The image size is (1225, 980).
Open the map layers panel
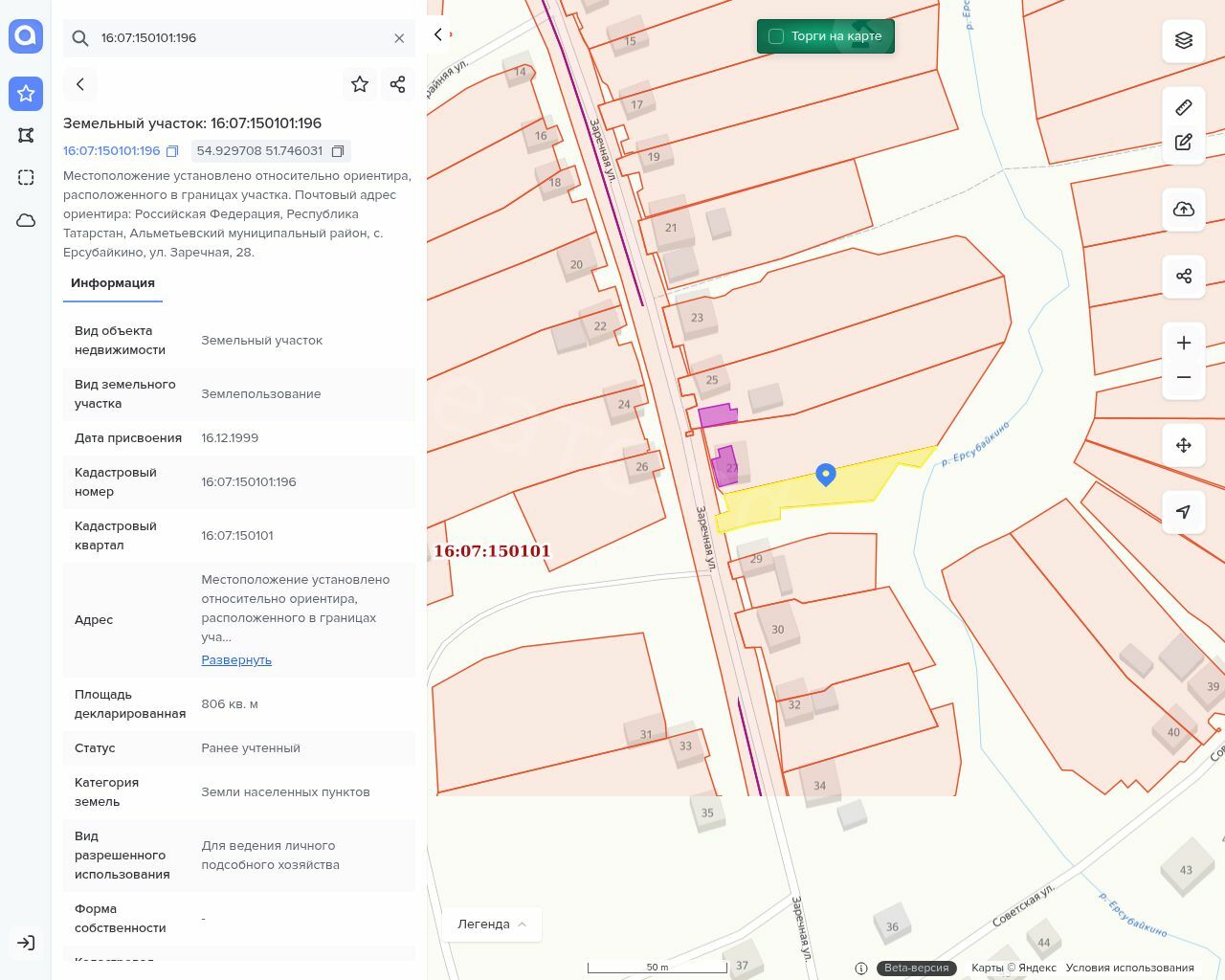[1184, 40]
